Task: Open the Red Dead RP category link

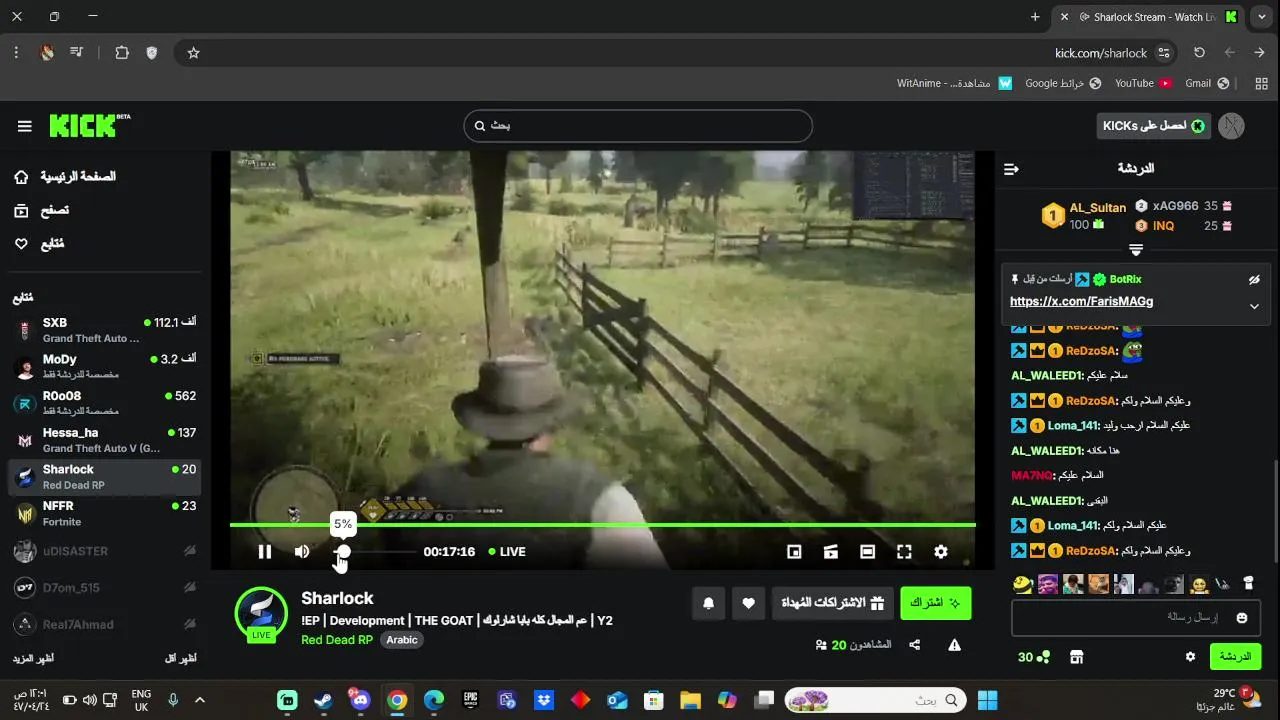Action: point(337,640)
